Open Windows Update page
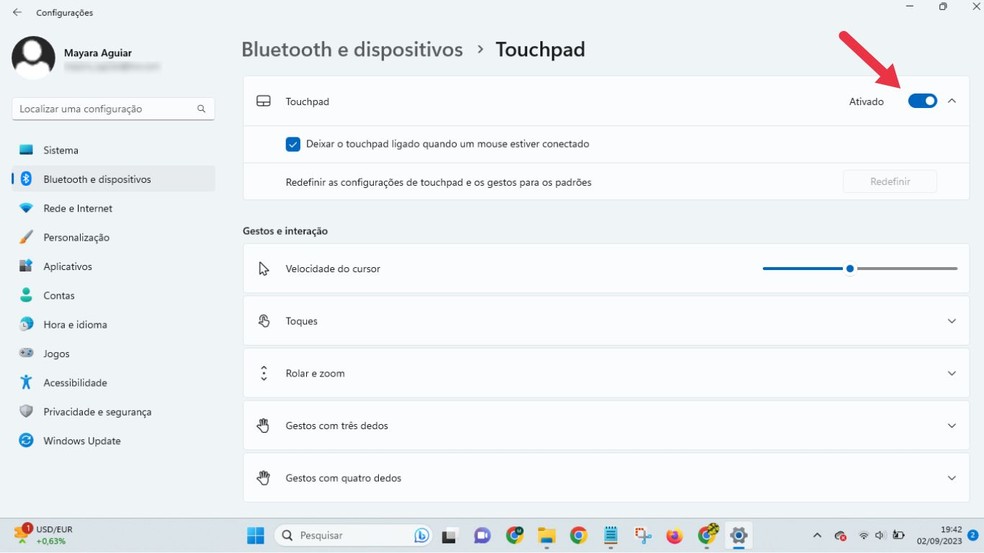This screenshot has height=553, width=984. pyautogui.click(x=114, y=441)
